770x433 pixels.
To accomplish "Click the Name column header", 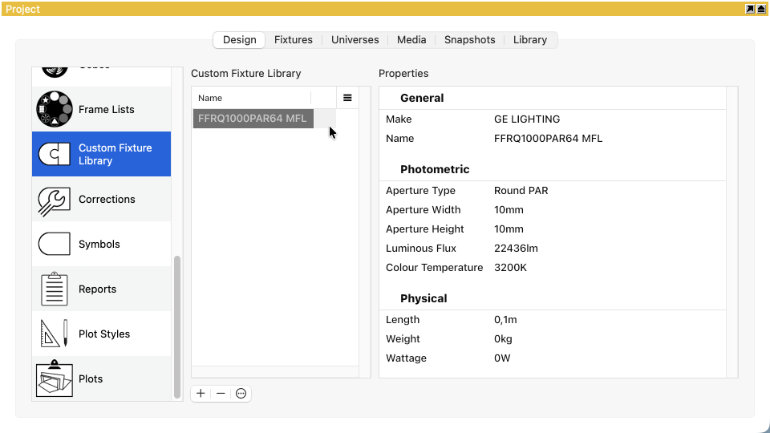I will coord(250,98).
